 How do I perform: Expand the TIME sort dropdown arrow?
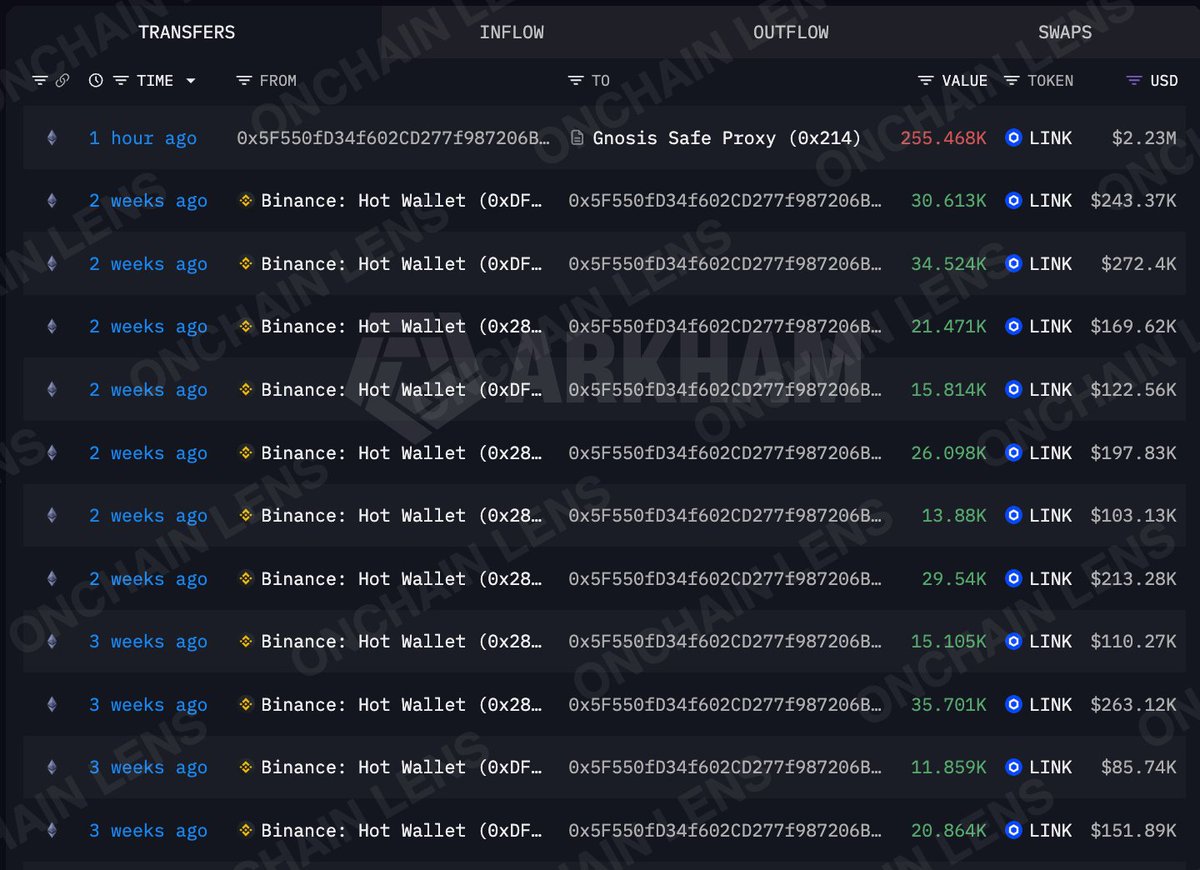tap(190, 81)
